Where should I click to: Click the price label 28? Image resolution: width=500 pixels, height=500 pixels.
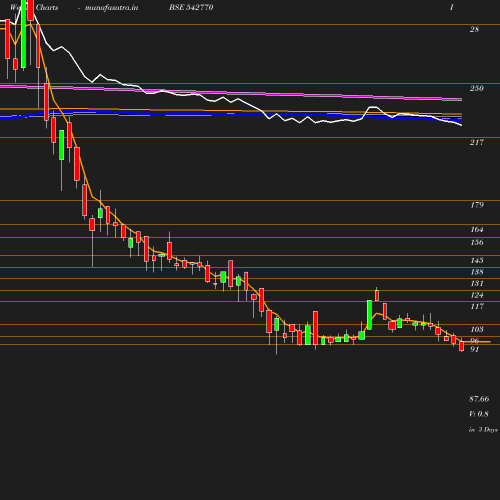[x=474, y=29]
